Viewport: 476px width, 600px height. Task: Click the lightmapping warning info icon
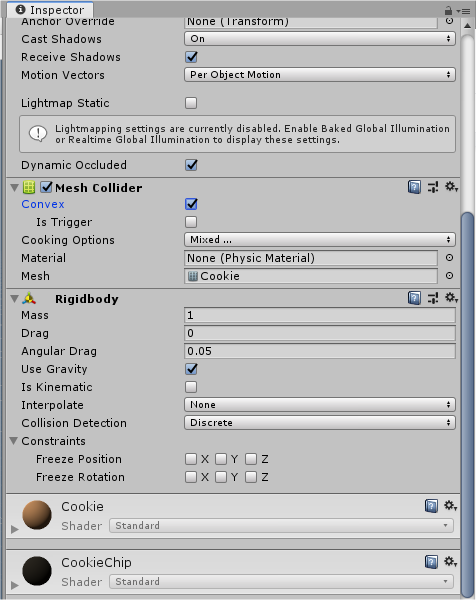[38, 134]
